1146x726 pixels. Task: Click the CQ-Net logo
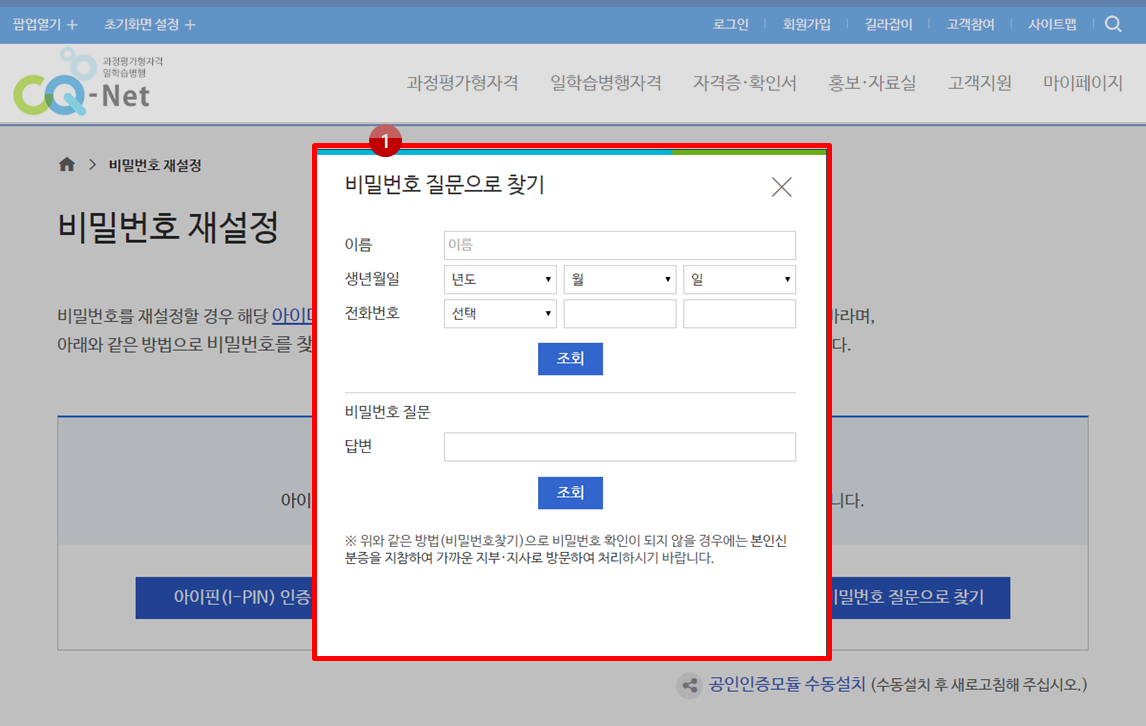coord(88,82)
